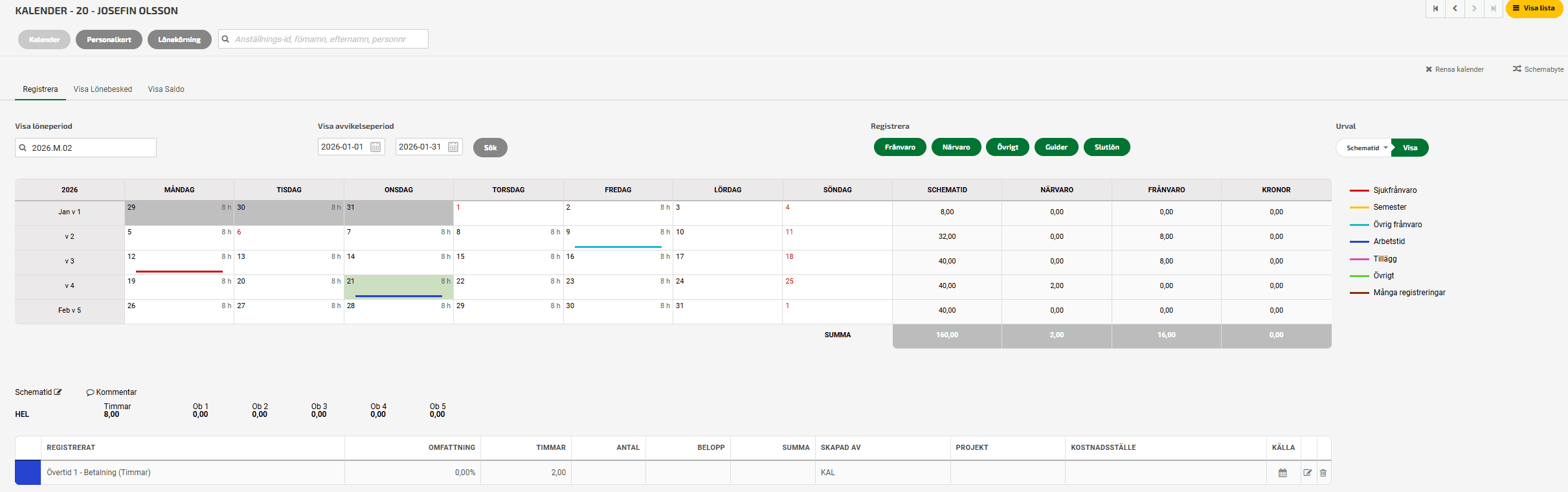Go to previous employee arrow
This screenshot has height=492, width=1568.
click(1455, 8)
